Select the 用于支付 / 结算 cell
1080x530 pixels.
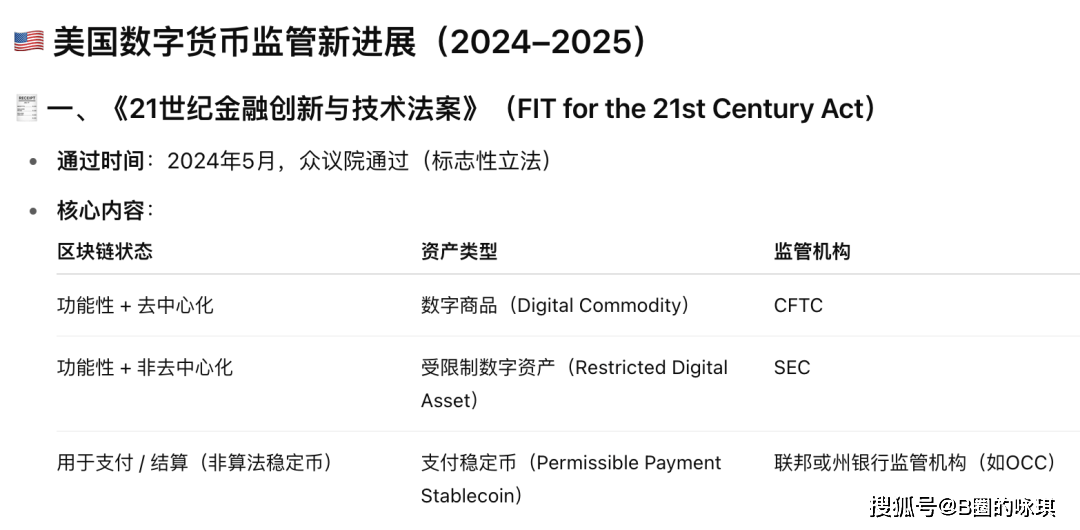195,462
